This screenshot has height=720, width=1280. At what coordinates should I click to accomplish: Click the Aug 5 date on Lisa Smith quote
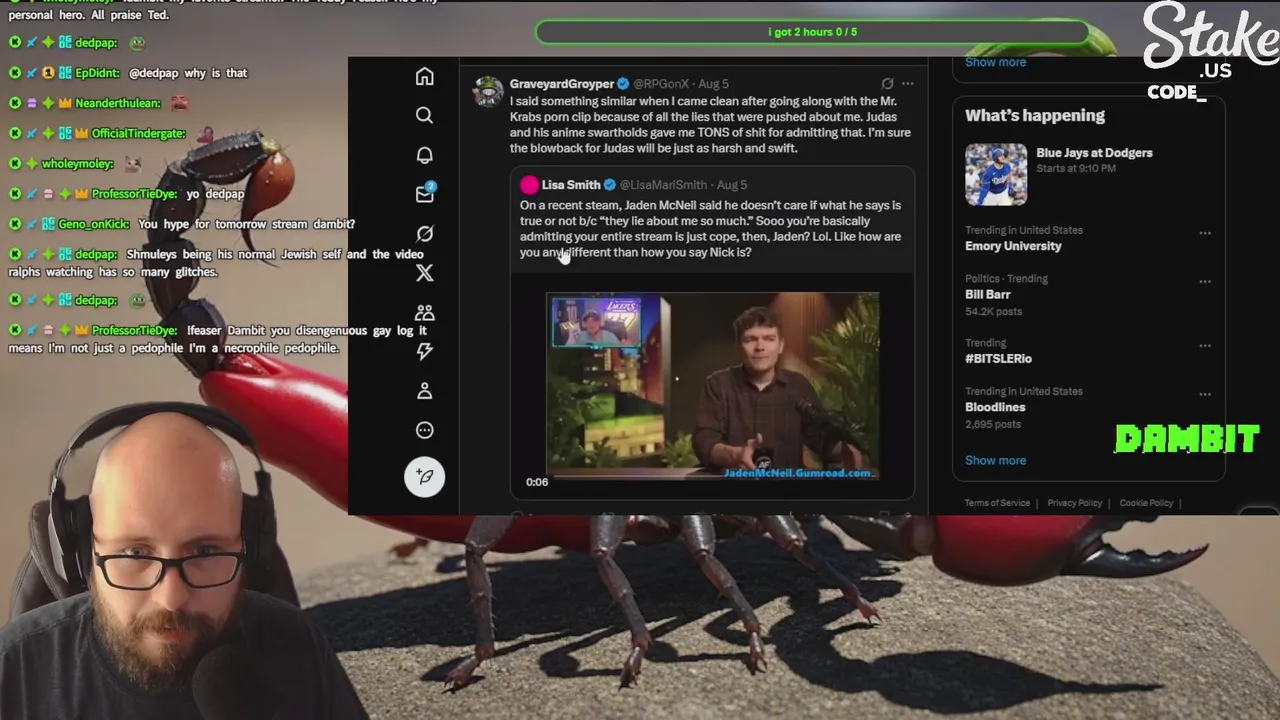[732, 185]
